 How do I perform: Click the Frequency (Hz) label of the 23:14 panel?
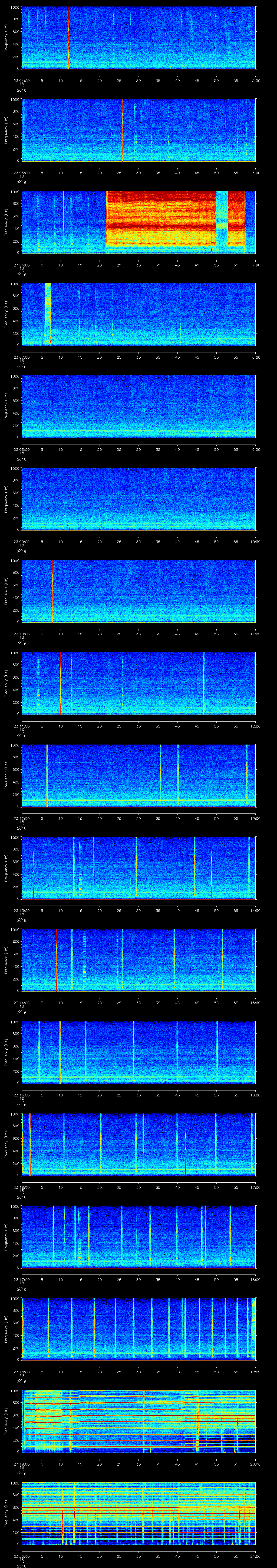click(7, 960)
